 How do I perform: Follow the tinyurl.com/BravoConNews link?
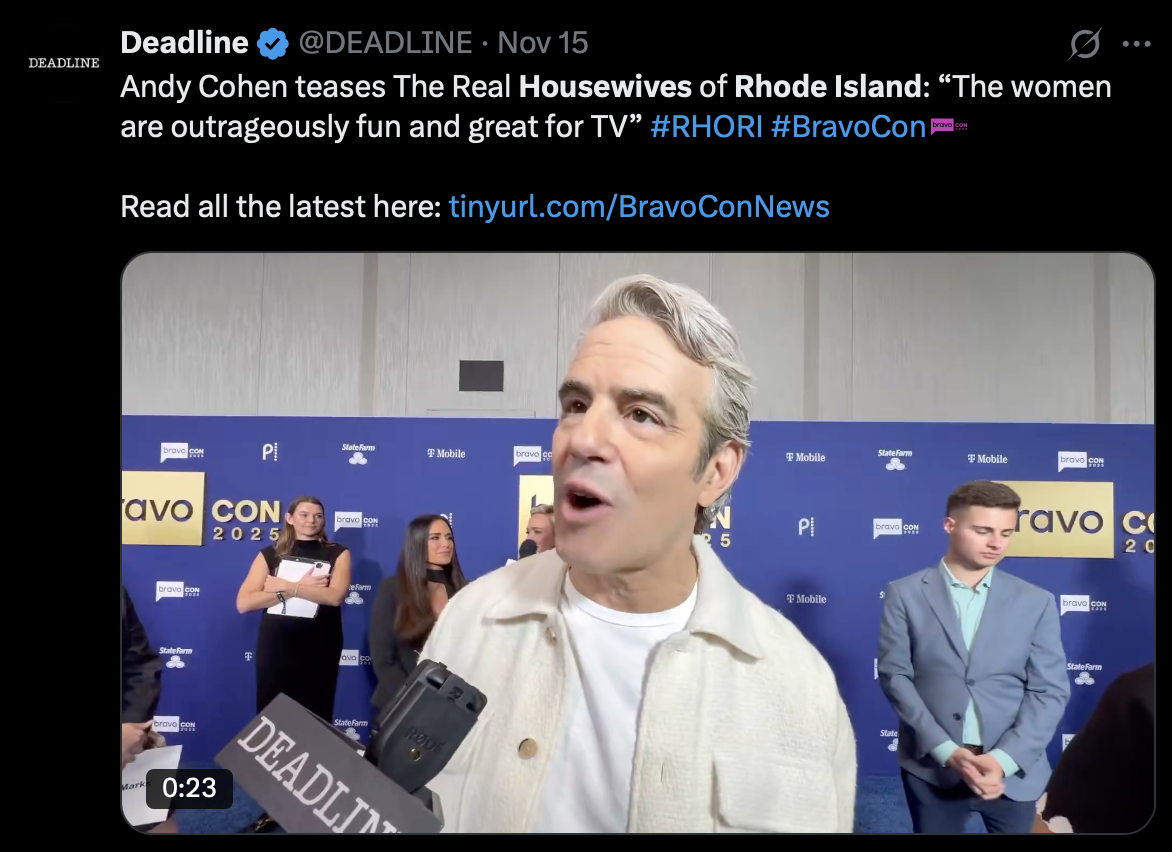point(639,206)
